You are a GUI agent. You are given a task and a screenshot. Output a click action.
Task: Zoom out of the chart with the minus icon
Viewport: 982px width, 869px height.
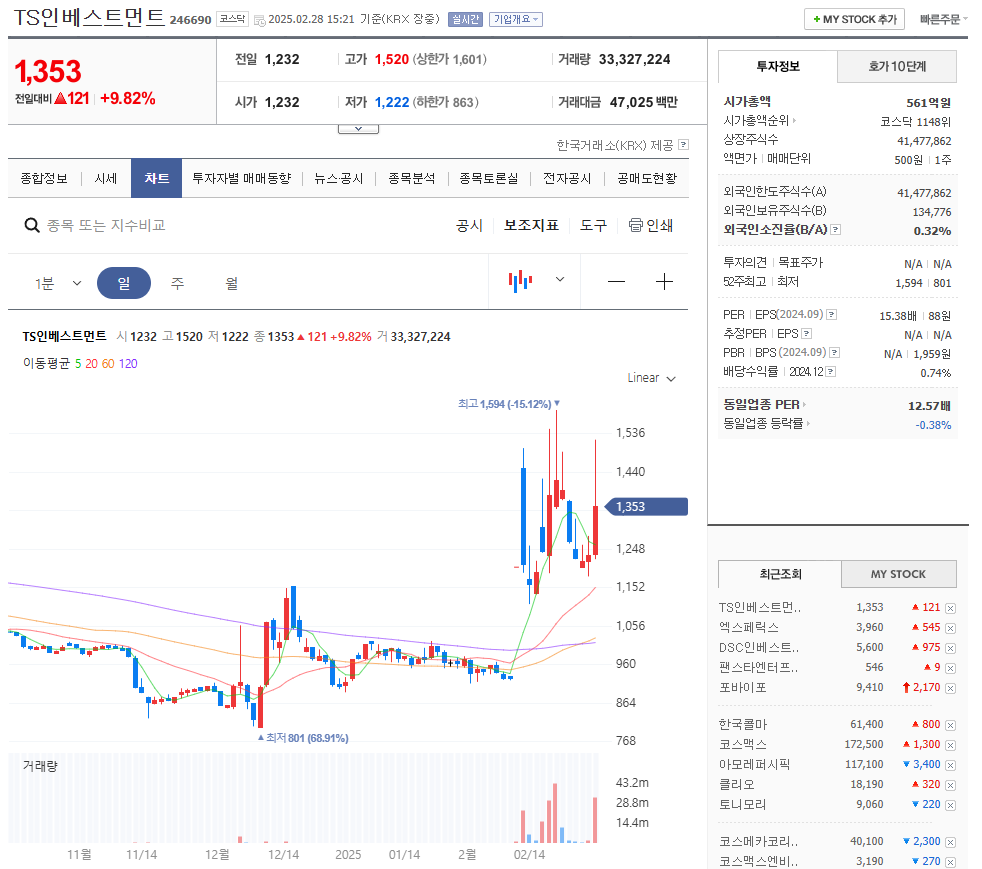[x=616, y=282]
